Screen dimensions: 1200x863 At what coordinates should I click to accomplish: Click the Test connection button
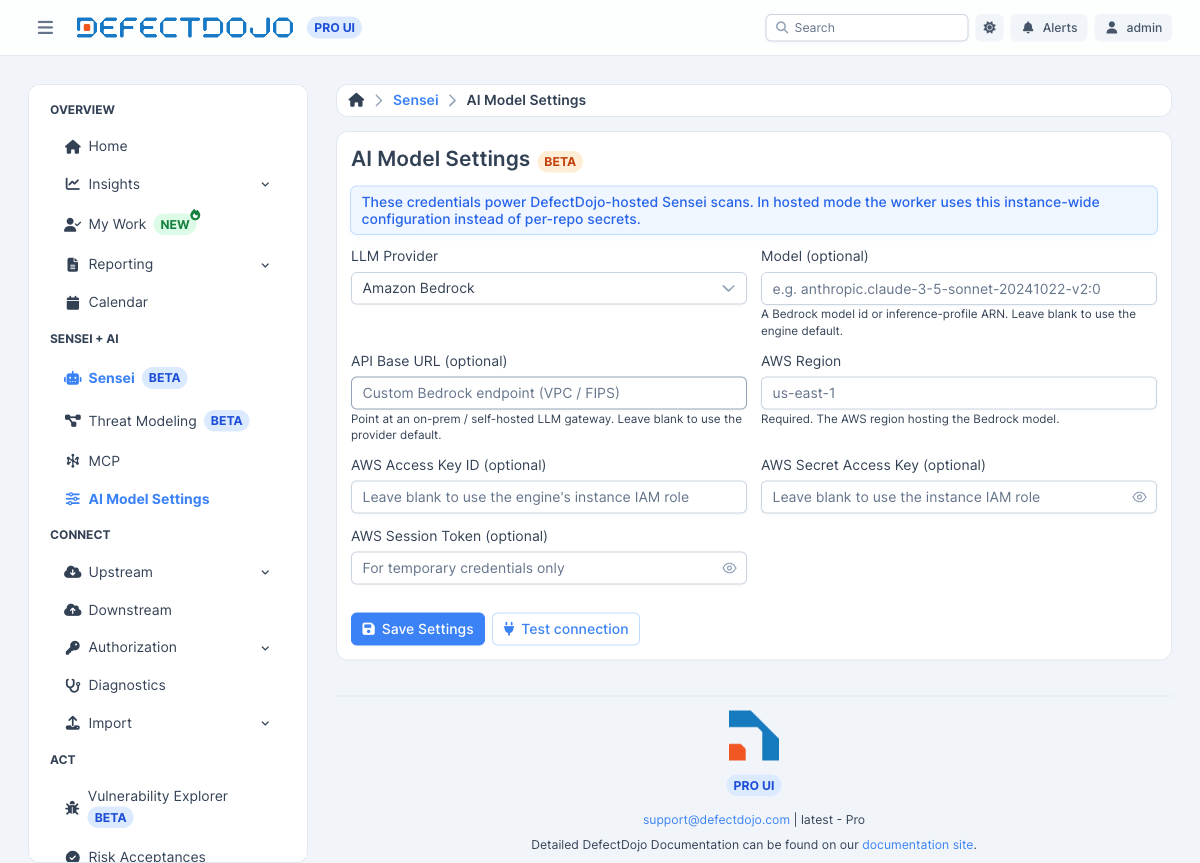point(566,629)
